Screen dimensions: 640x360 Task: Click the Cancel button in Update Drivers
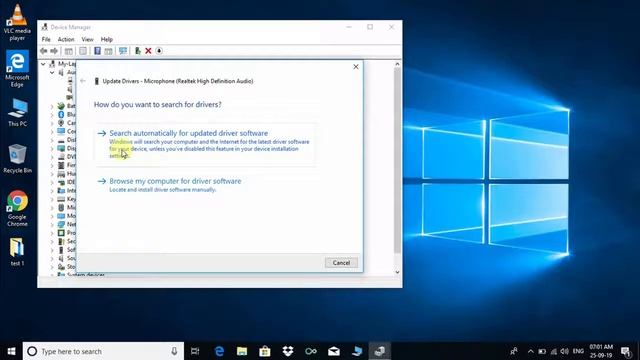pos(341,263)
